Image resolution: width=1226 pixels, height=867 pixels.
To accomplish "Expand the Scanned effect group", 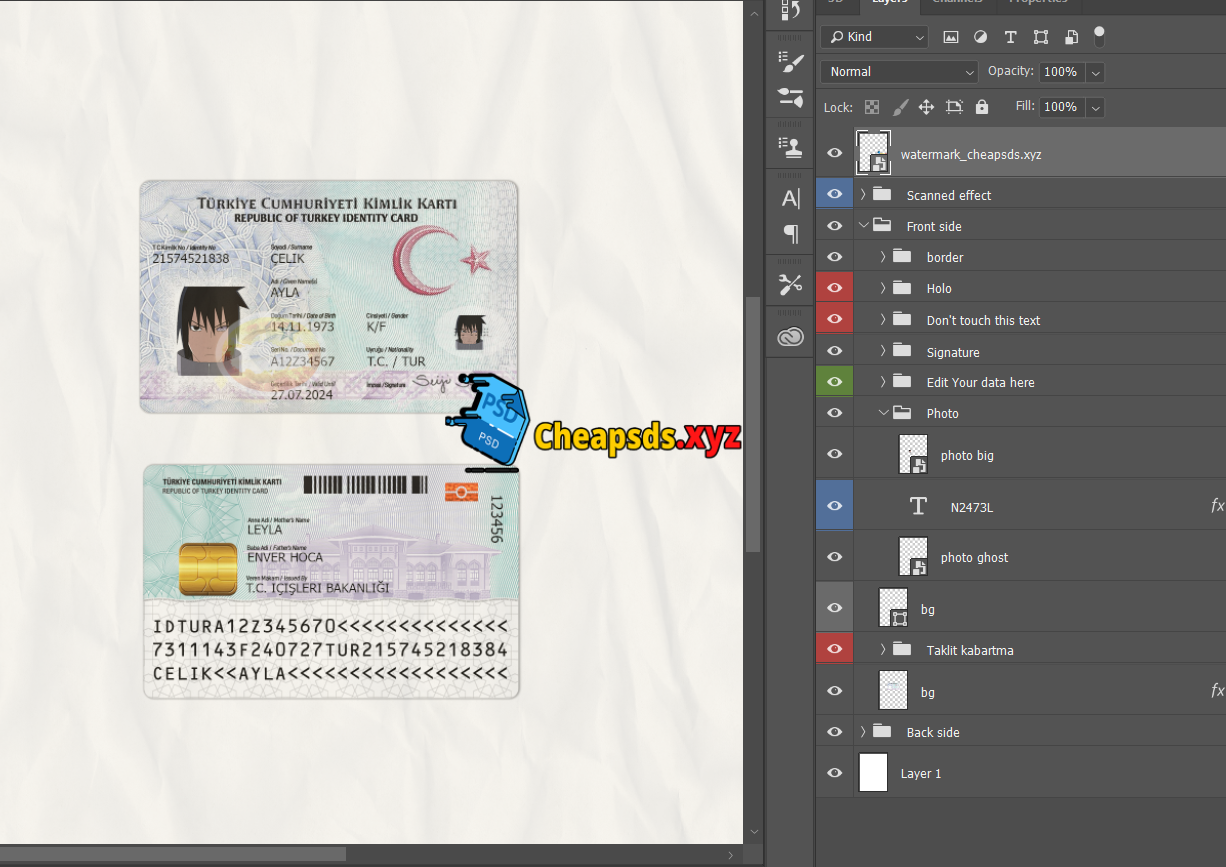I will pos(863,195).
